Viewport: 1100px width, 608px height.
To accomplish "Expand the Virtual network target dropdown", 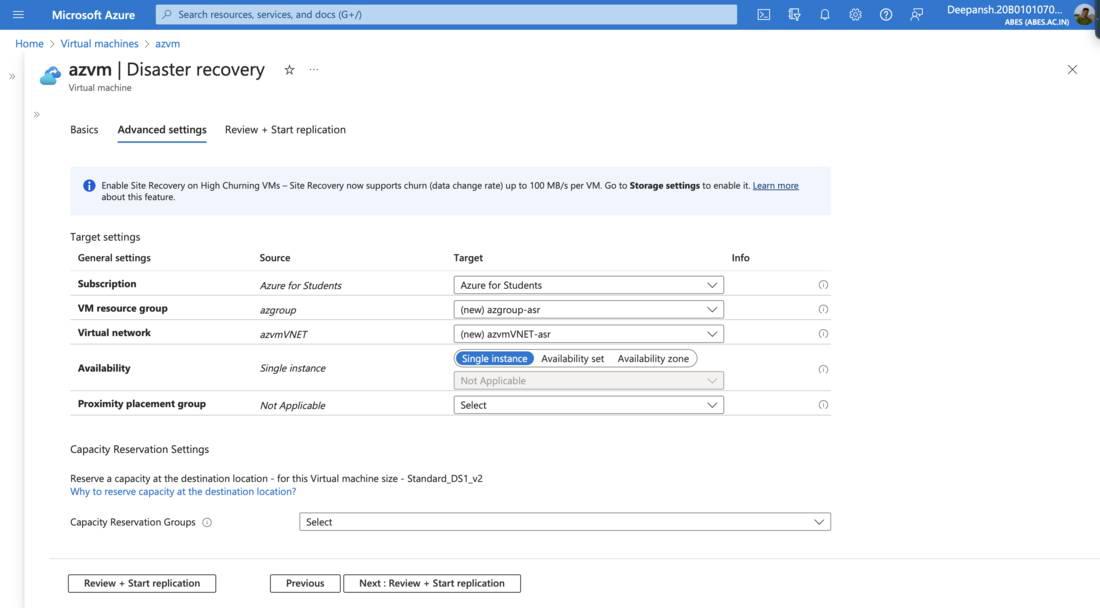I will pyautogui.click(x=588, y=334).
